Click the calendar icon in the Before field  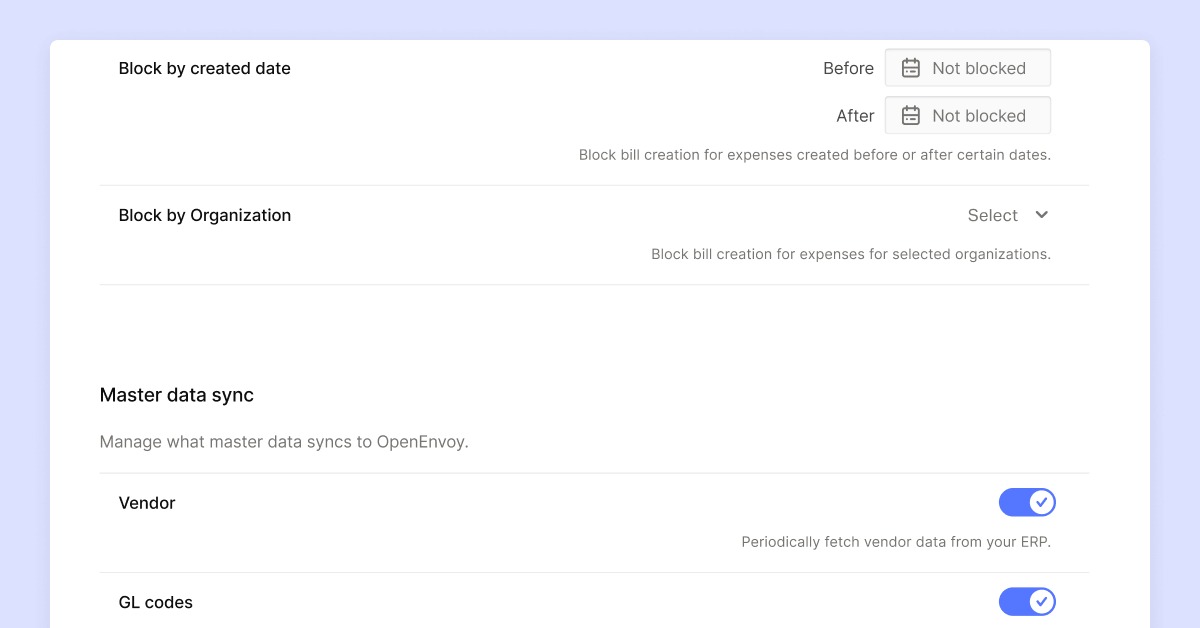point(910,67)
